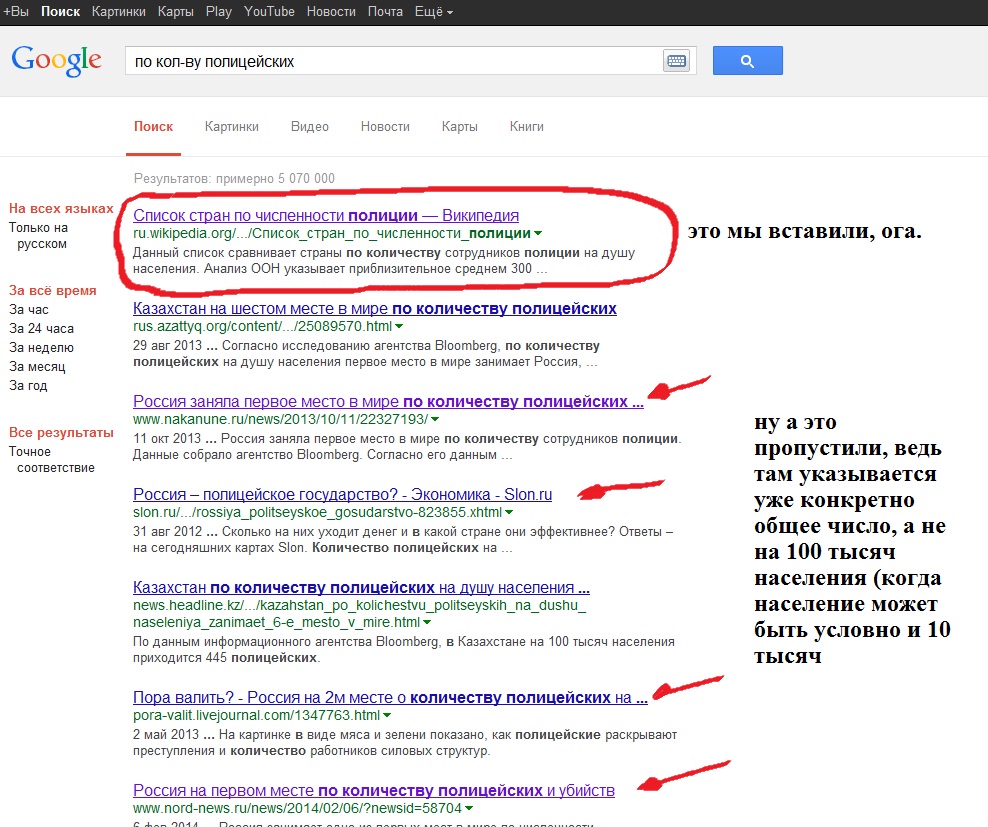Image resolution: width=988 pixels, height=827 pixels.
Task: Switch to Книги results tab
Action: point(526,127)
